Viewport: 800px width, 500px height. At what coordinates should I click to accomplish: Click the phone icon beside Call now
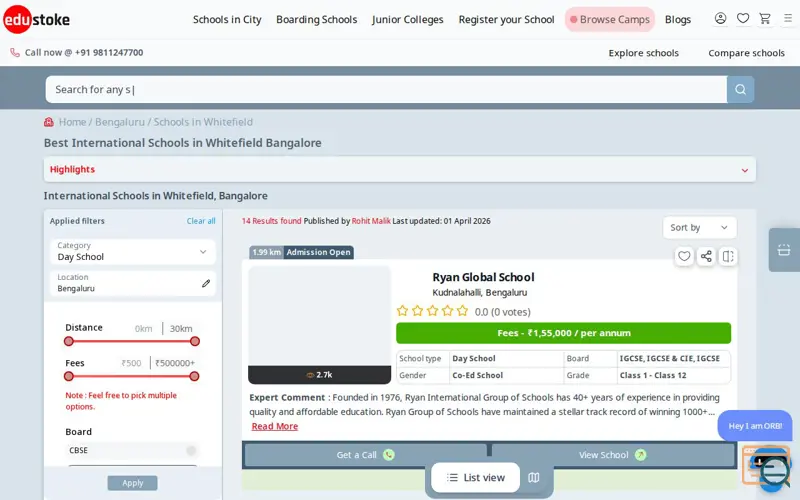(15, 53)
